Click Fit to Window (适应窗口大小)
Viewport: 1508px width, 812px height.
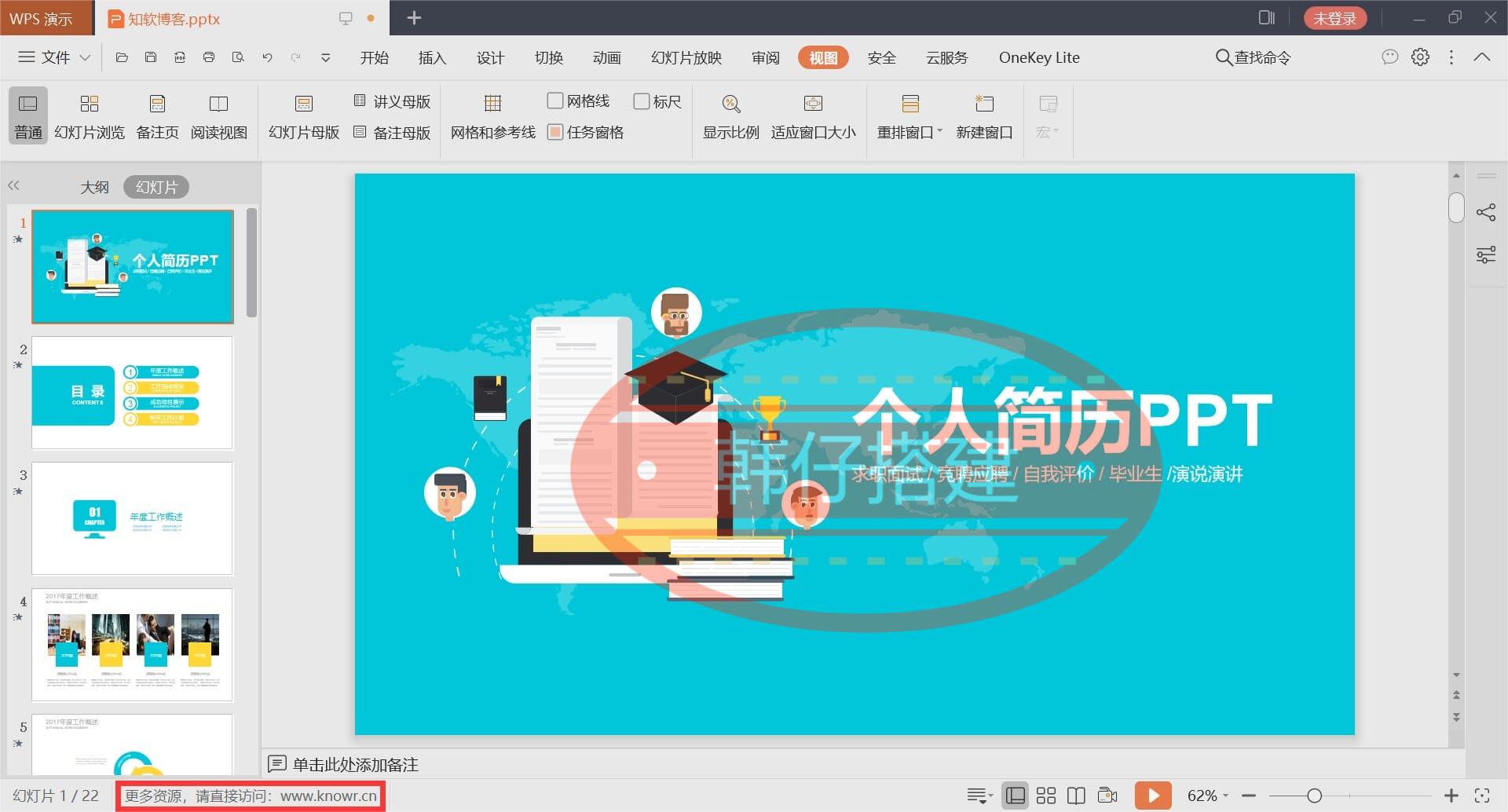click(x=813, y=115)
